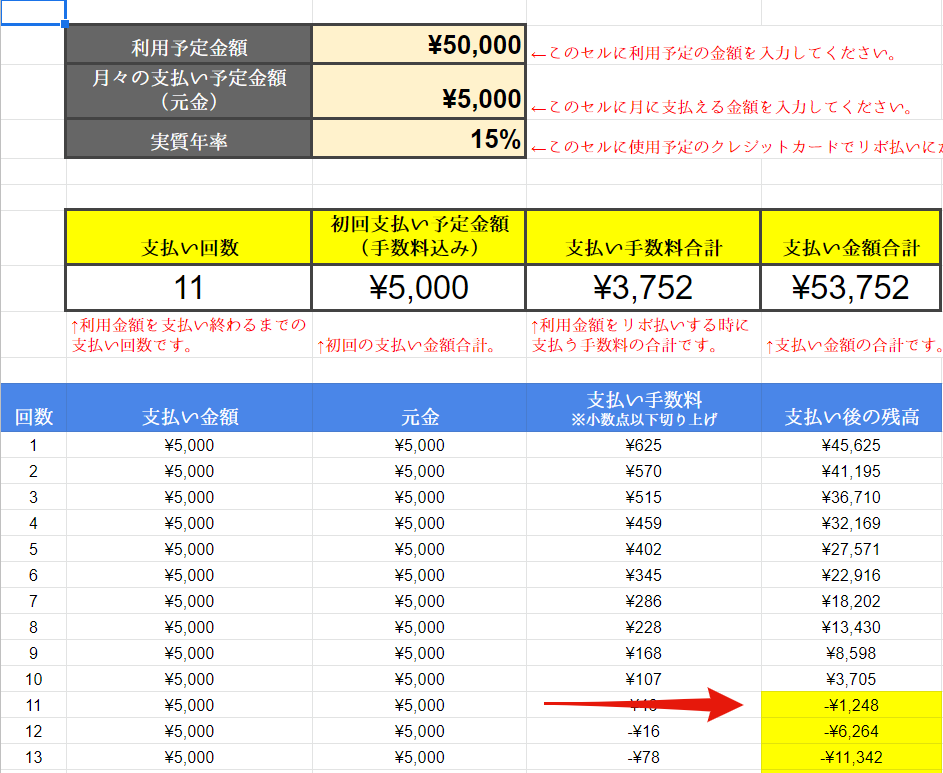The height and width of the screenshot is (773, 943).
Task: Click the balance cell ¥22,916
Action: point(851,575)
